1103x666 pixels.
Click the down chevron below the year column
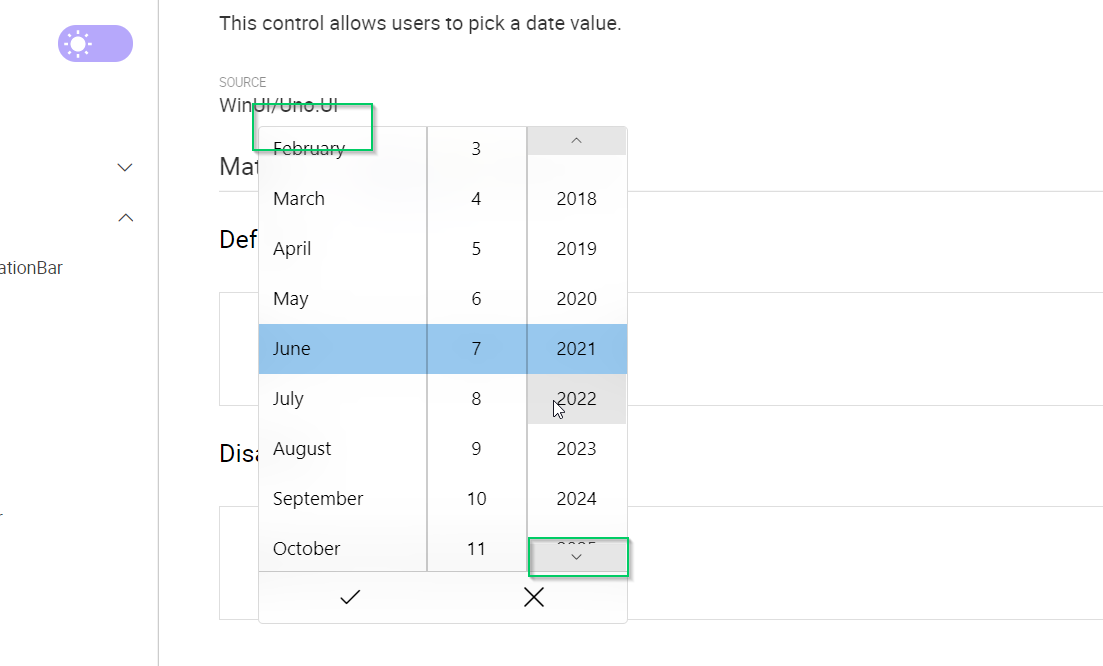pos(576,556)
